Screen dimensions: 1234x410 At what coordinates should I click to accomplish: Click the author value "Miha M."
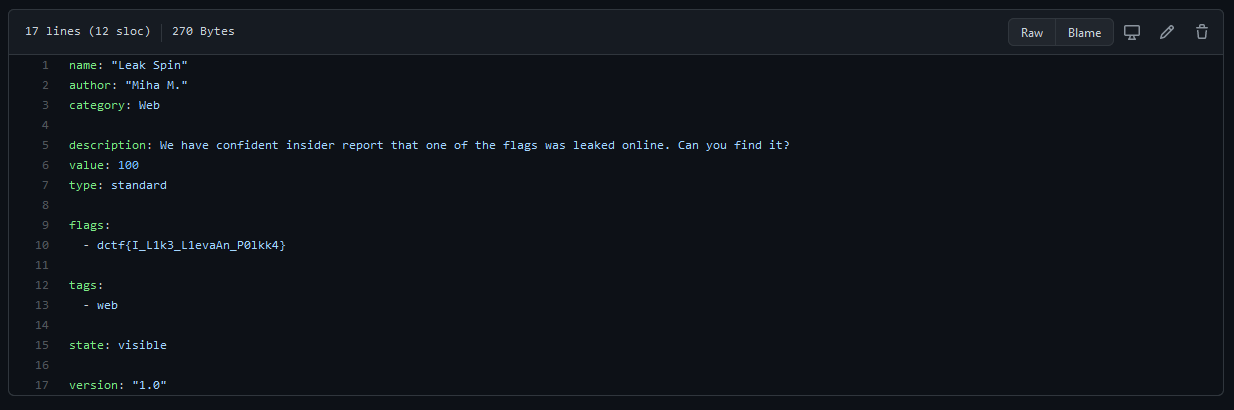157,85
